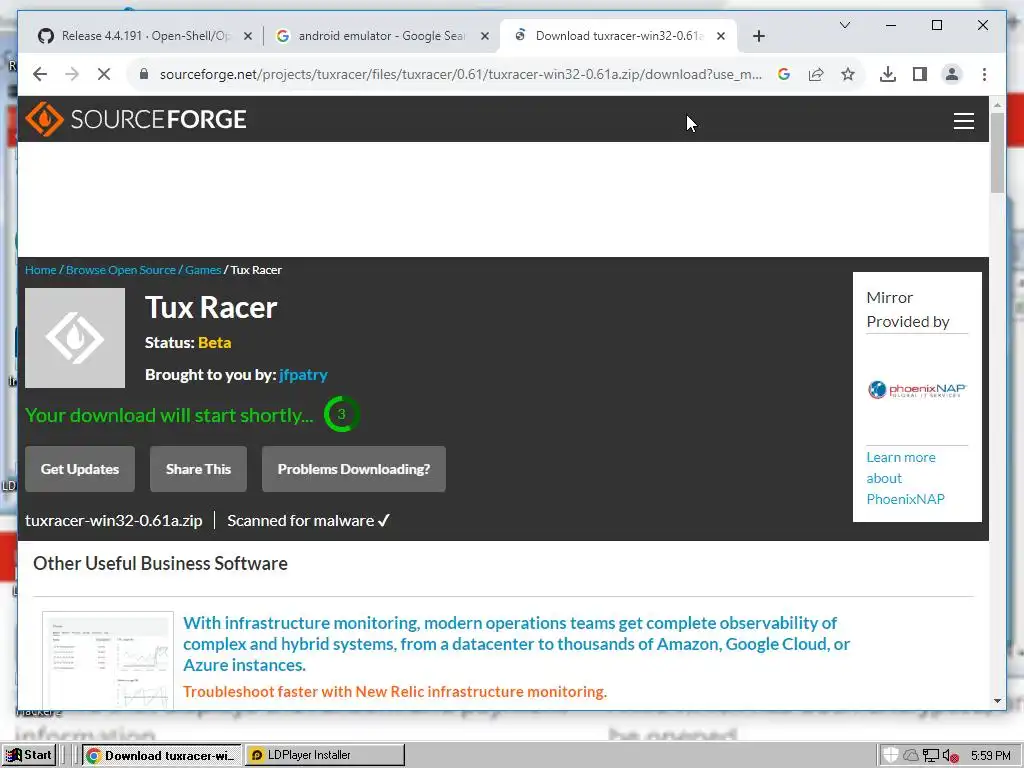Open Browse Open Source breadcrumb
The height and width of the screenshot is (768, 1024).
[121, 270]
